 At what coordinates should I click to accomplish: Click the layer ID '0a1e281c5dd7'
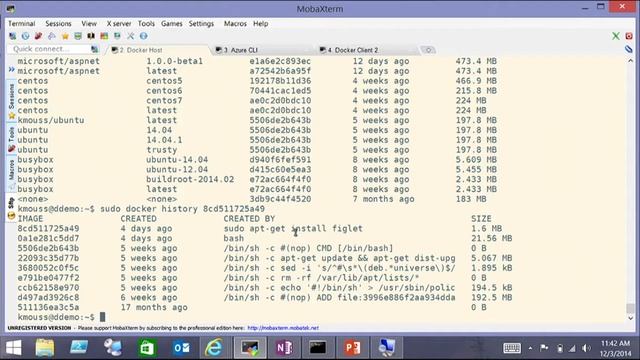48,238
